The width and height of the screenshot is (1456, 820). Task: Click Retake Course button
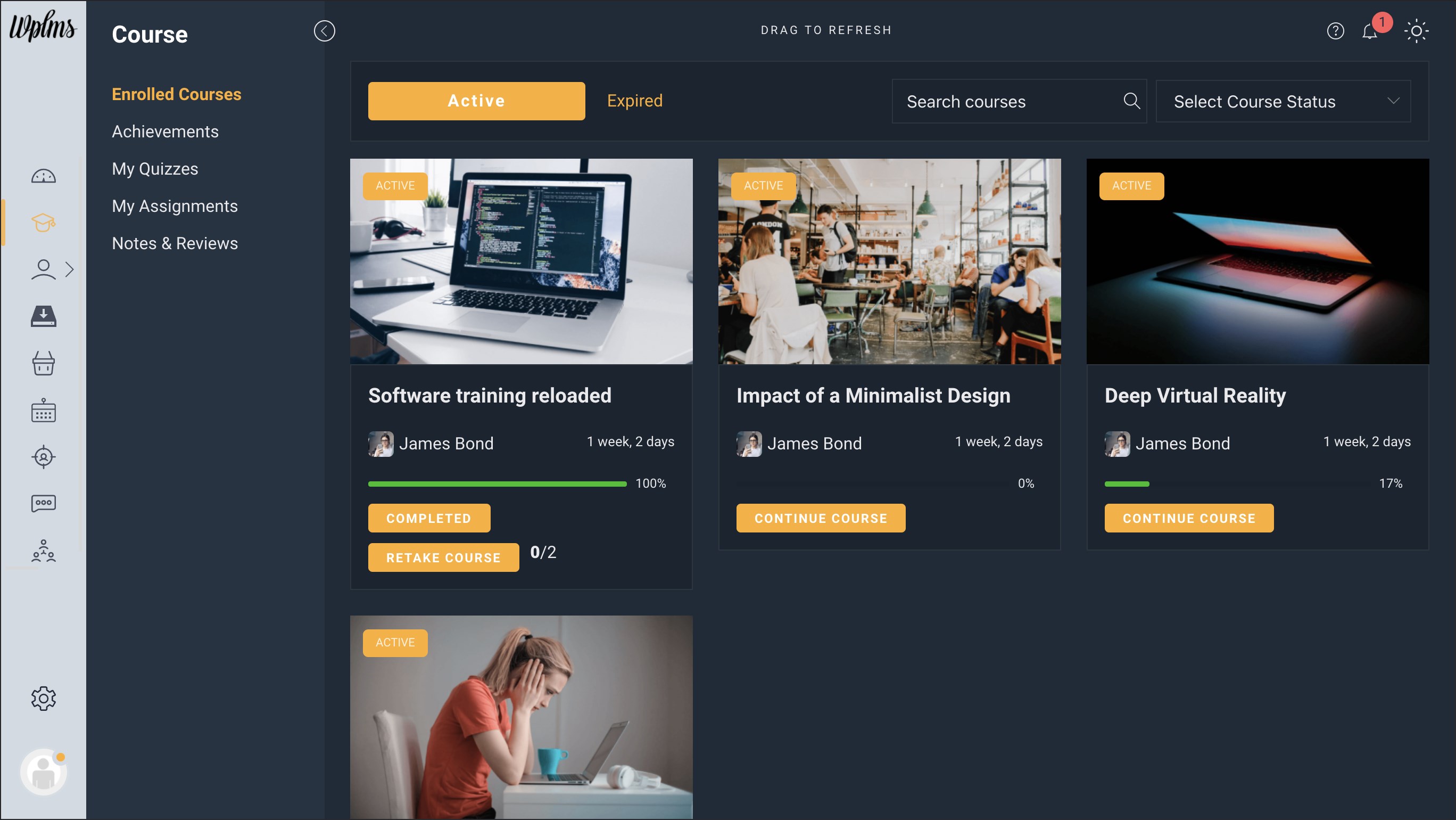(443, 557)
